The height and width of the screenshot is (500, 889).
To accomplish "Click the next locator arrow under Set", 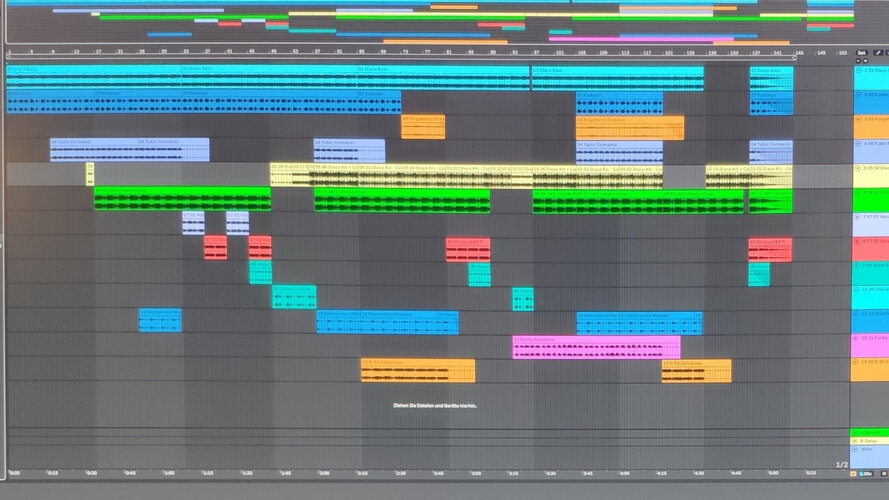I will [x=865, y=60].
